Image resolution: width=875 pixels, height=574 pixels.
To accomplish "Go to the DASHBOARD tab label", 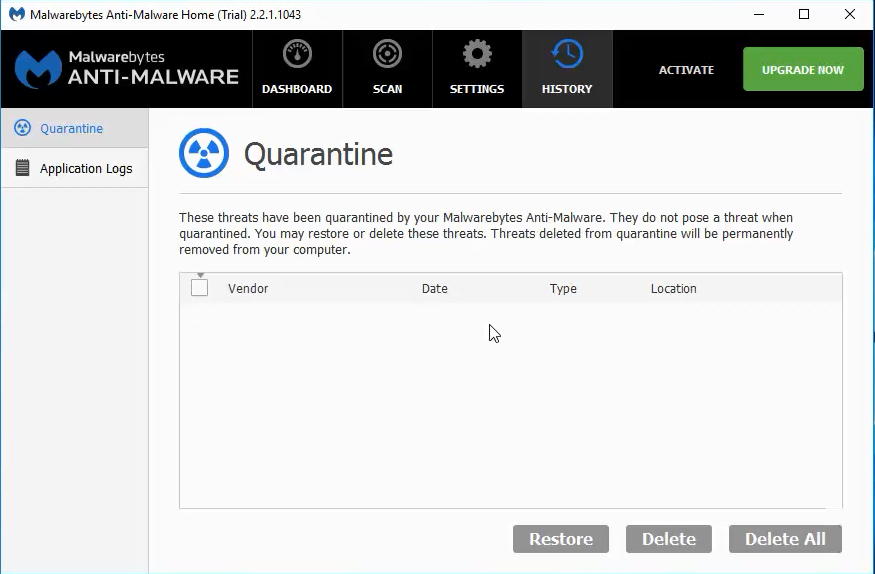I will pos(297,89).
